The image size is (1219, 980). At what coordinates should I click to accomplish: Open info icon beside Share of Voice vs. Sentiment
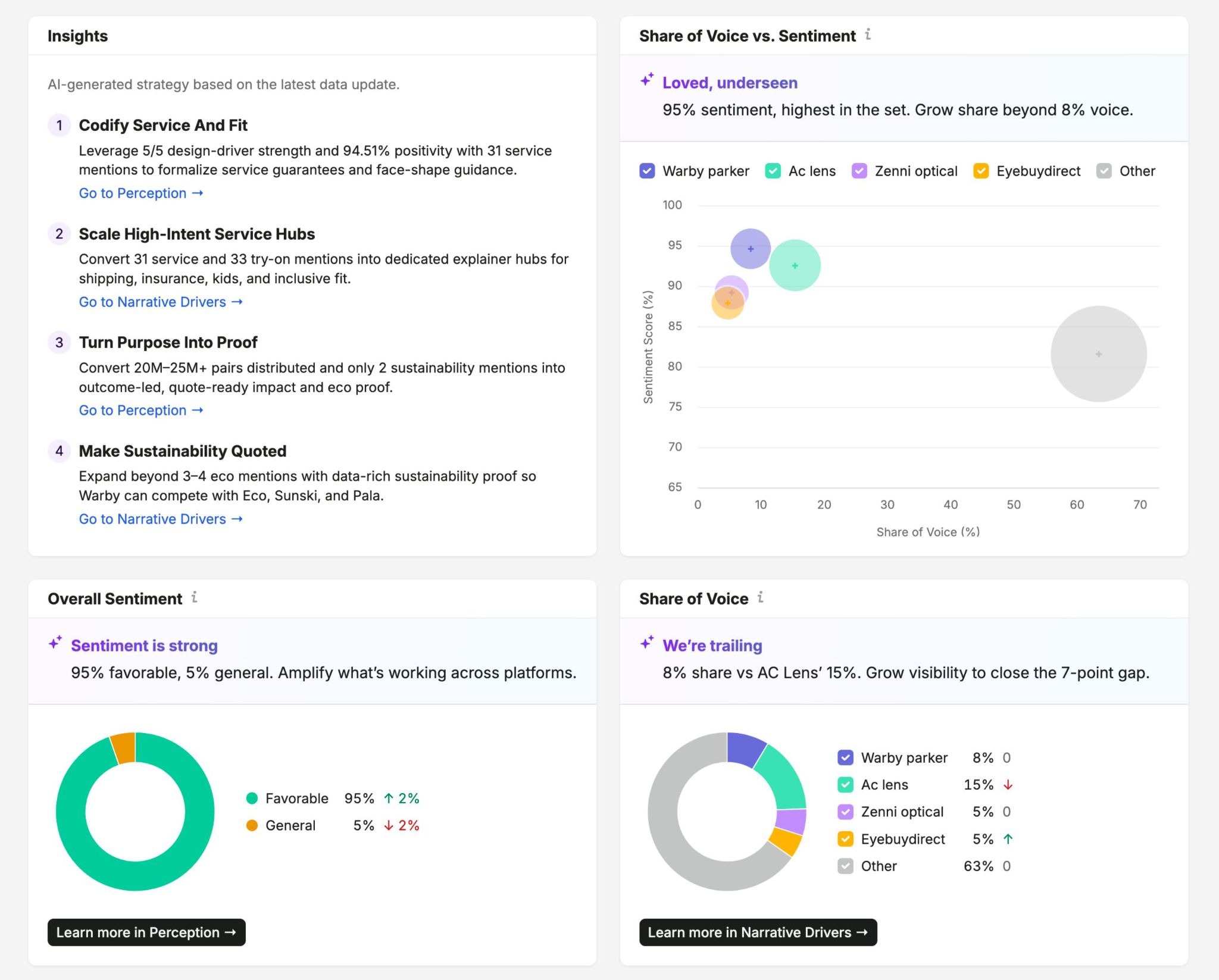point(868,35)
